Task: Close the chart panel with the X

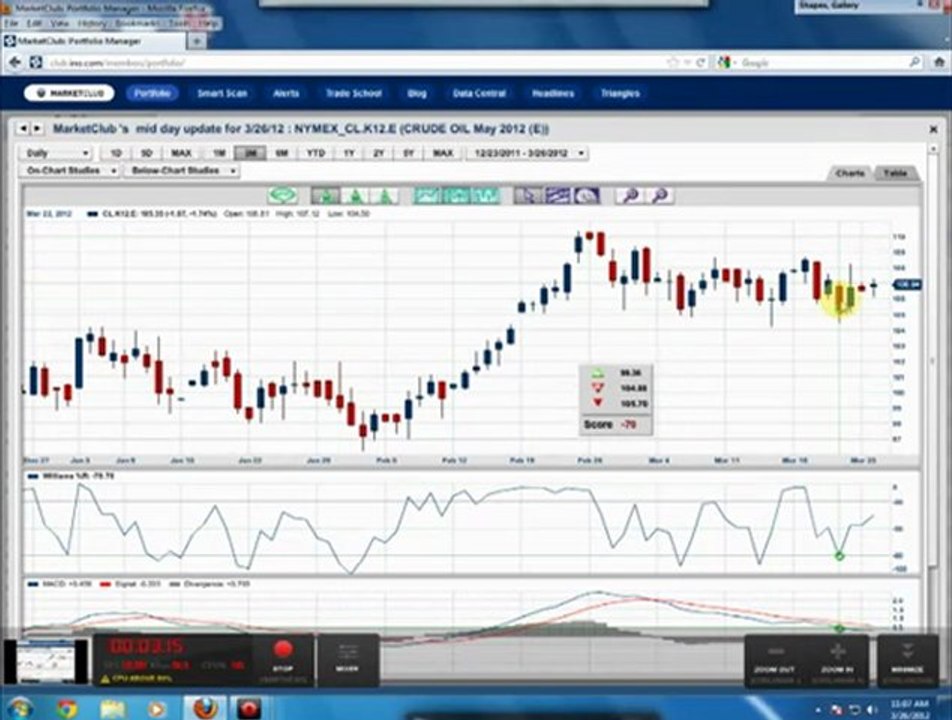Action: [933, 129]
